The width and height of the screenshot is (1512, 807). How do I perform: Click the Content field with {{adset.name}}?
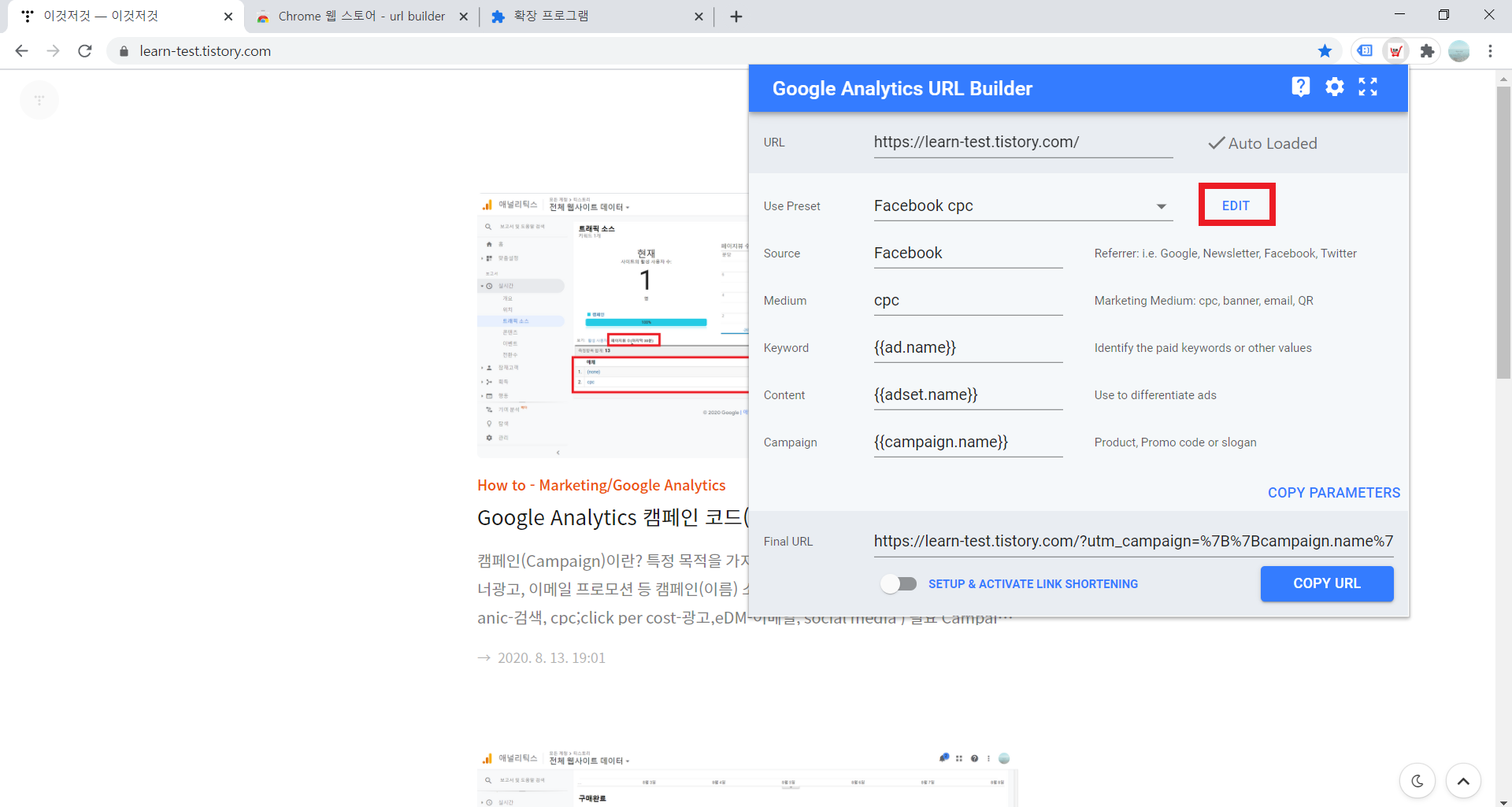point(968,395)
